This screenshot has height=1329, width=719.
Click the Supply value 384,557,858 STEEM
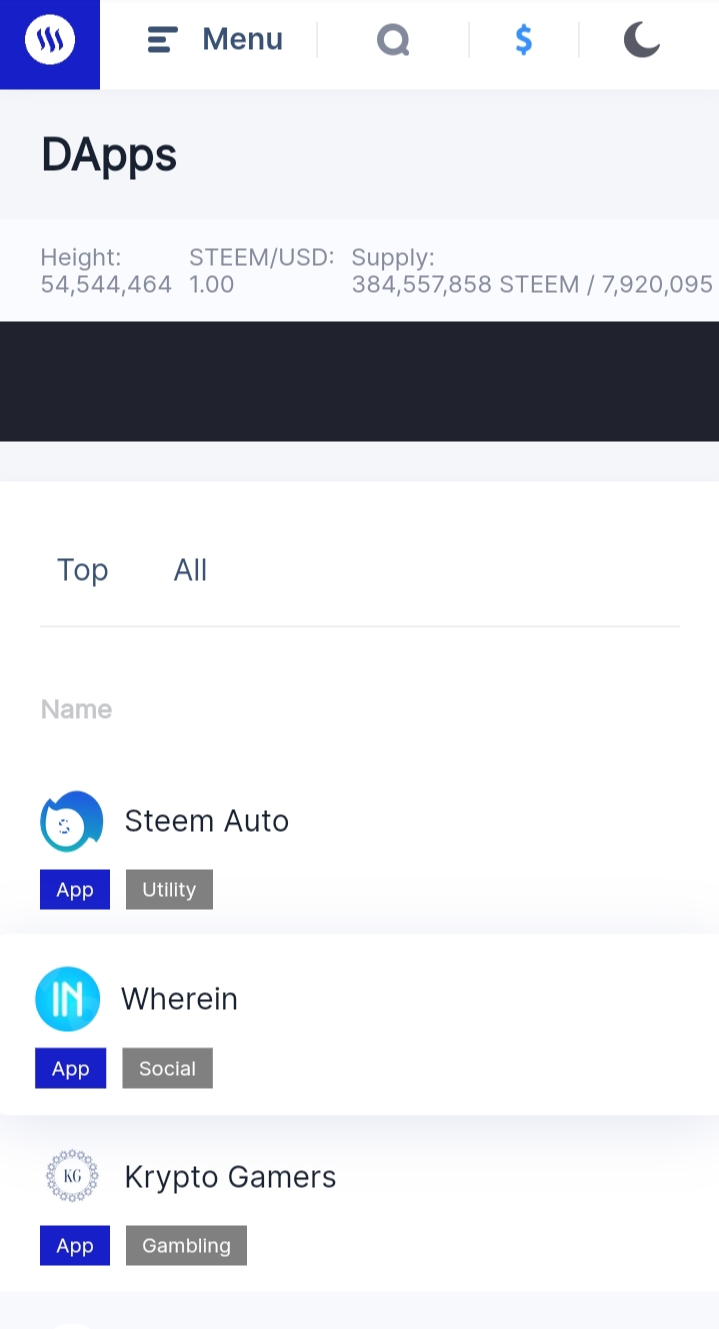pyautogui.click(x=466, y=284)
